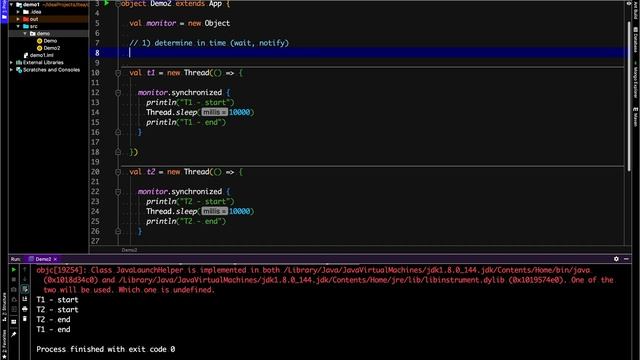
Task: Select the Demo object file in tree
Action: pyautogui.click(x=47, y=41)
